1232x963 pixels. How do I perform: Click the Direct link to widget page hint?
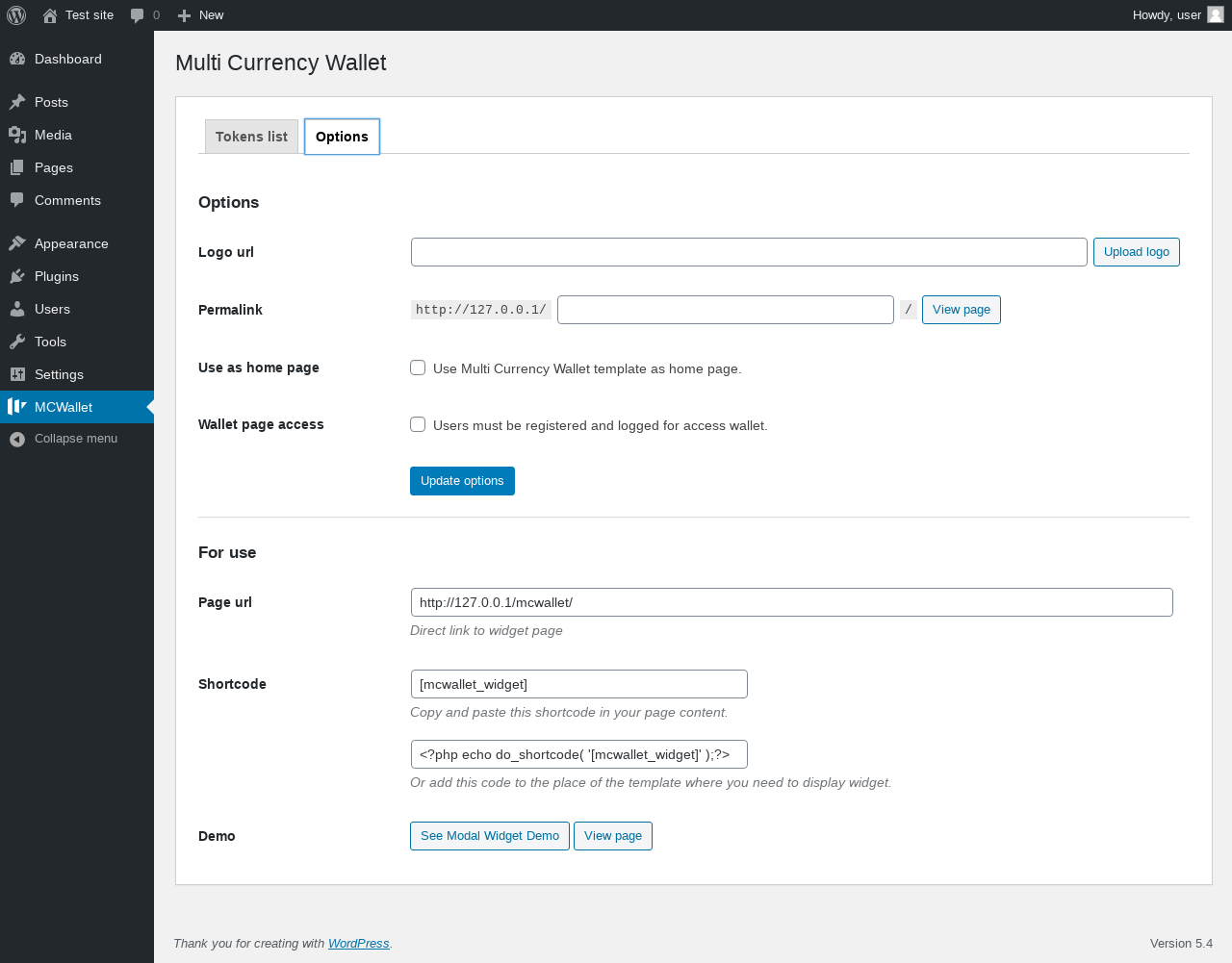coord(486,631)
